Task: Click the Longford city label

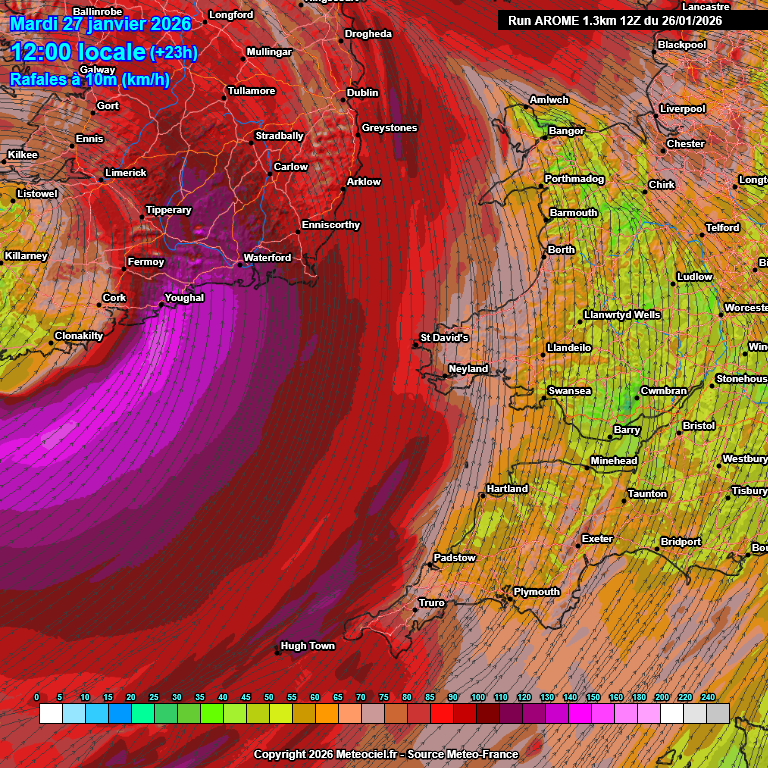Action: coord(231,15)
